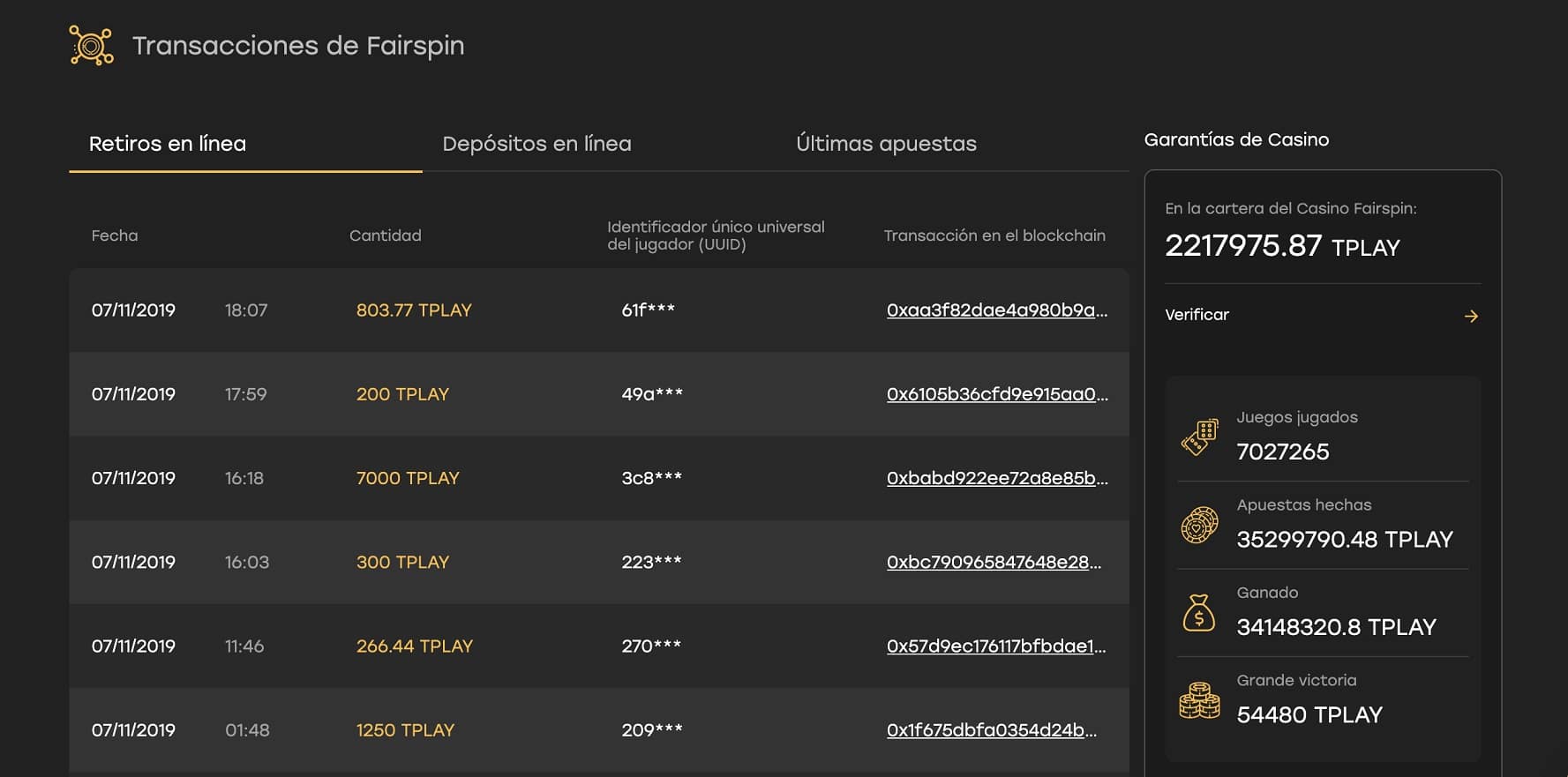Open blockchain transaction 0xaa3f82dae4a980b9a...
The image size is (1568, 777).
[x=997, y=310]
